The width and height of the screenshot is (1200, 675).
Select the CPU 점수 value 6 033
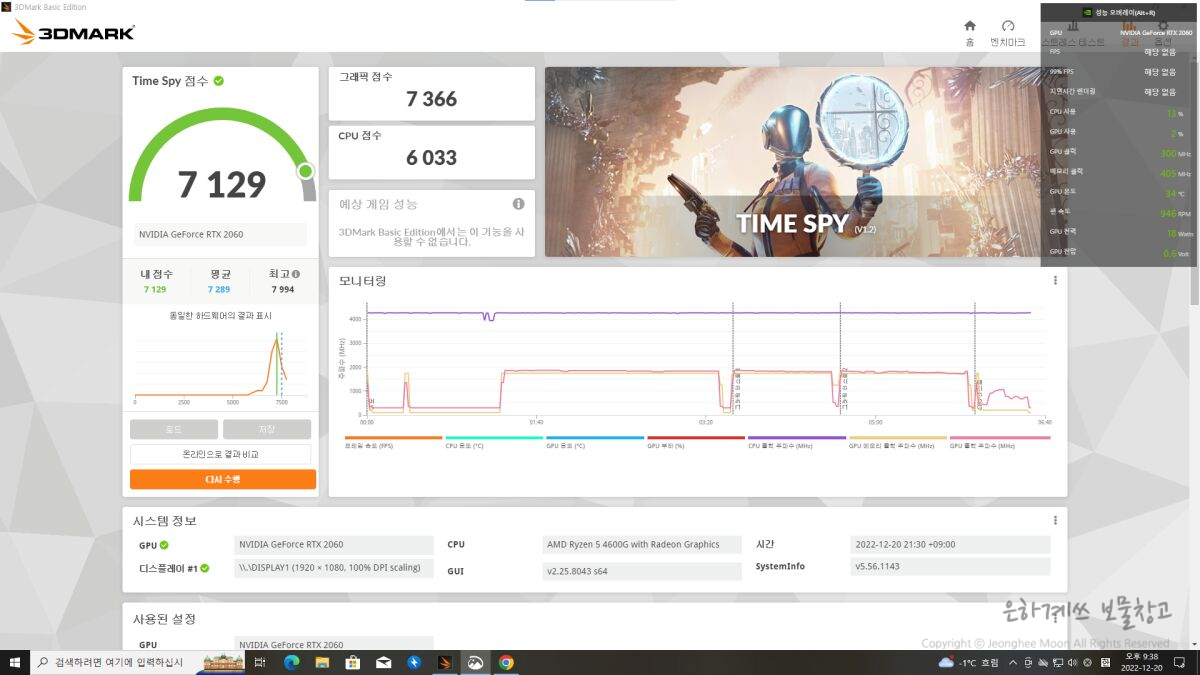pos(431,157)
